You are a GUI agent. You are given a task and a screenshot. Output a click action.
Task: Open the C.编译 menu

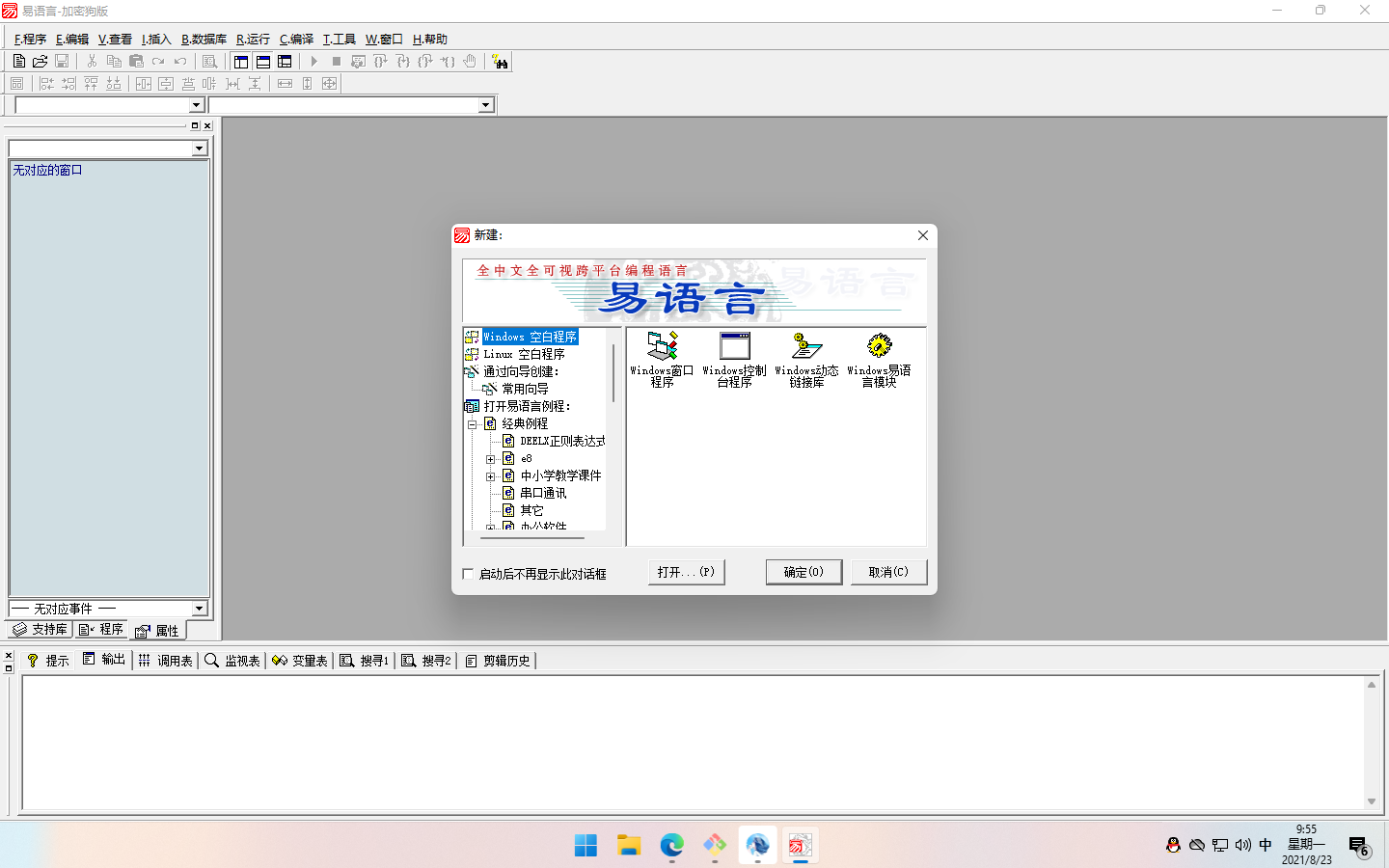pyautogui.click(x=296, y=40)
